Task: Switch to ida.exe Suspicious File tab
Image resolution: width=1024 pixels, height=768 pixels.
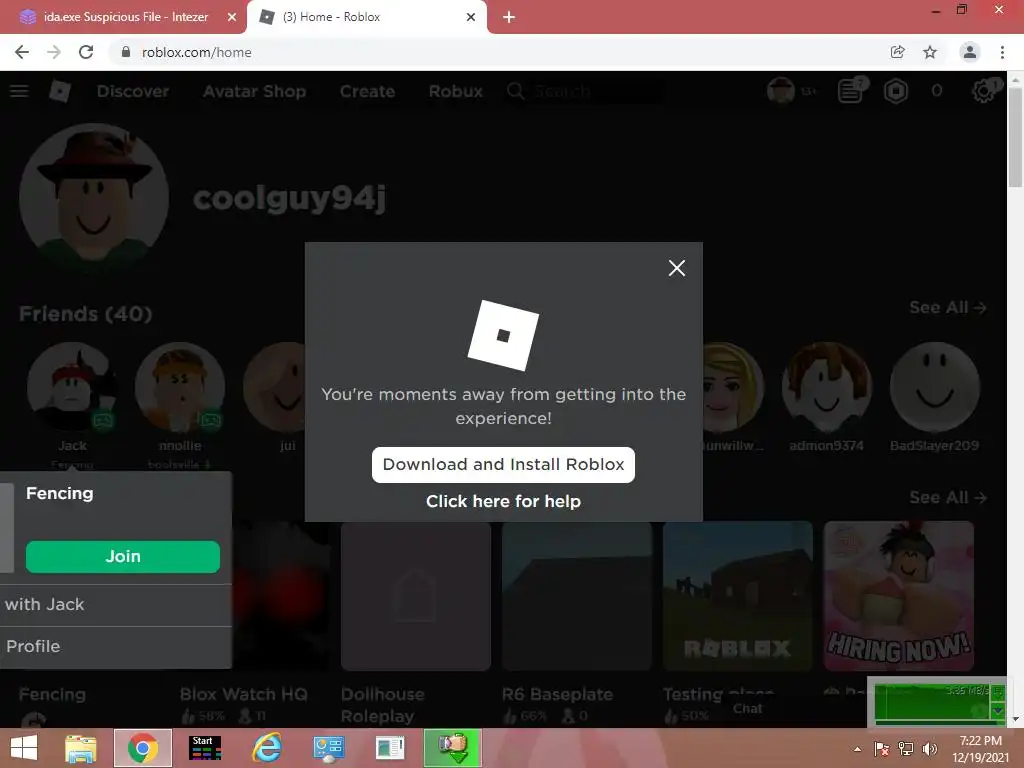Action: click(124, 17)
